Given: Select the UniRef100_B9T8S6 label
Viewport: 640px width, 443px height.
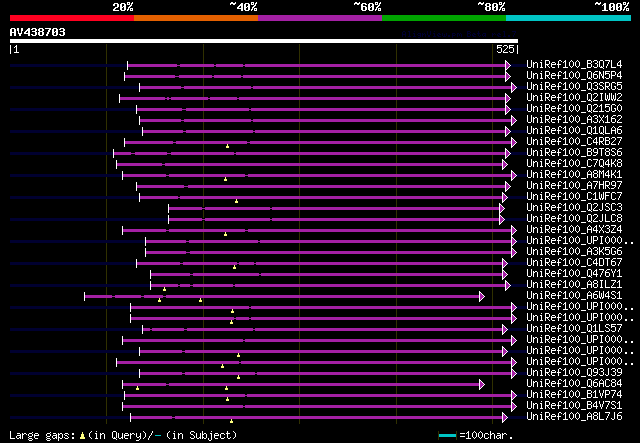Looking at the screenshot, I should tap(574, 153).
